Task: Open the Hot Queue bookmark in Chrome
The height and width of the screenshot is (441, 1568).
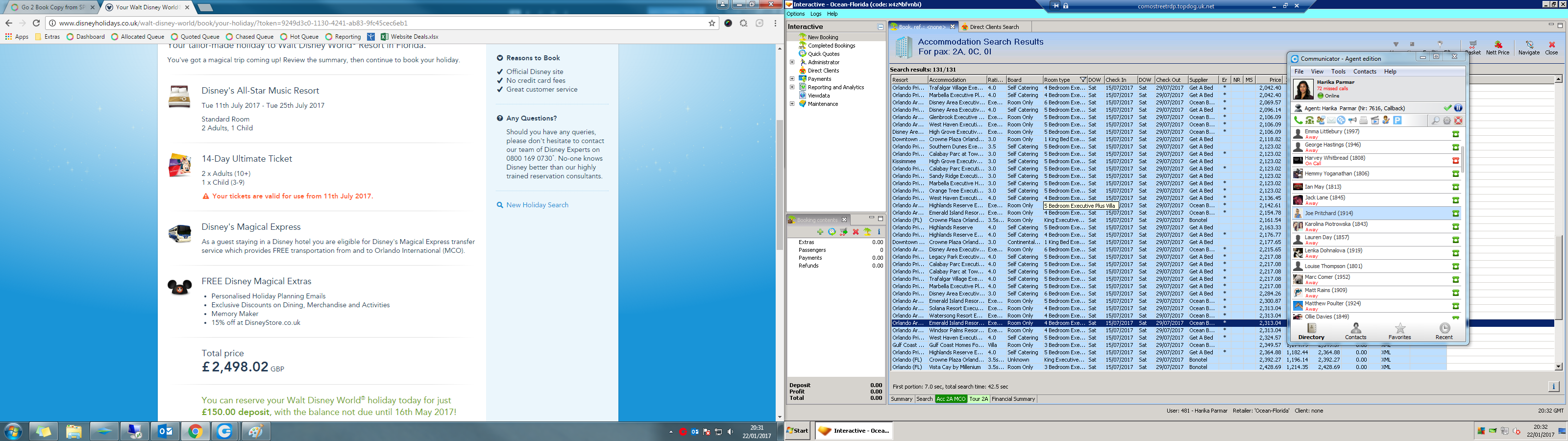Action: pyautogui.click(x=299, y=37)
